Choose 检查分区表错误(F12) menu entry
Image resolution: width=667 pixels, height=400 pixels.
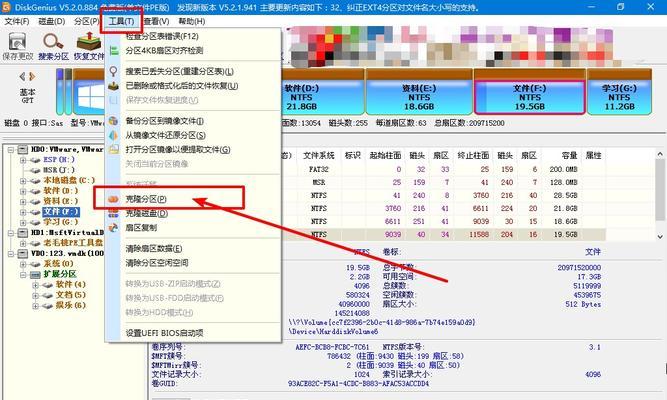[x=162, y=36]
